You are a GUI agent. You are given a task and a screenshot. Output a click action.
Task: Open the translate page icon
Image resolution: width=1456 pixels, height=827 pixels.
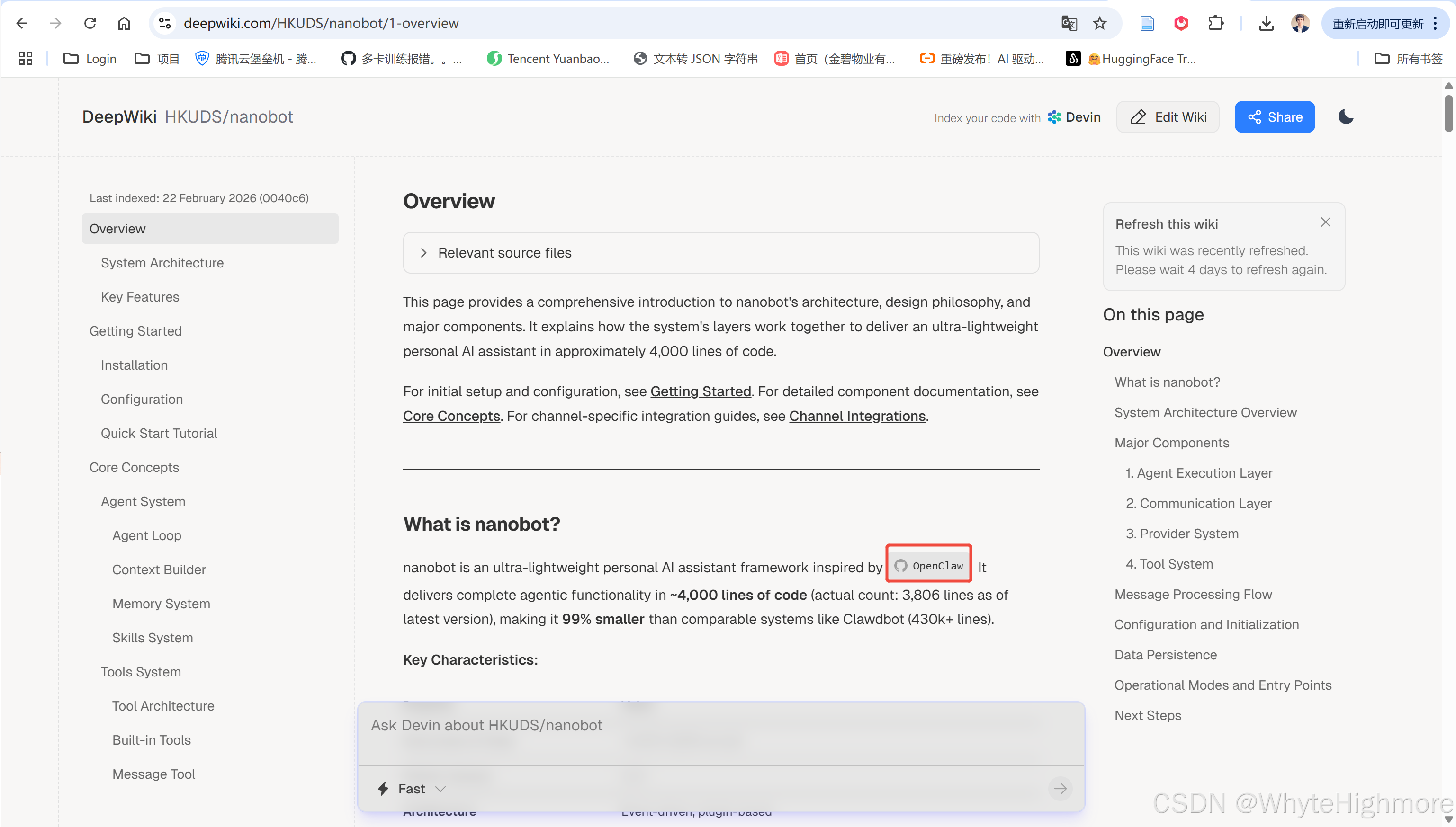pyautogui.click(x=1069, y=23)
